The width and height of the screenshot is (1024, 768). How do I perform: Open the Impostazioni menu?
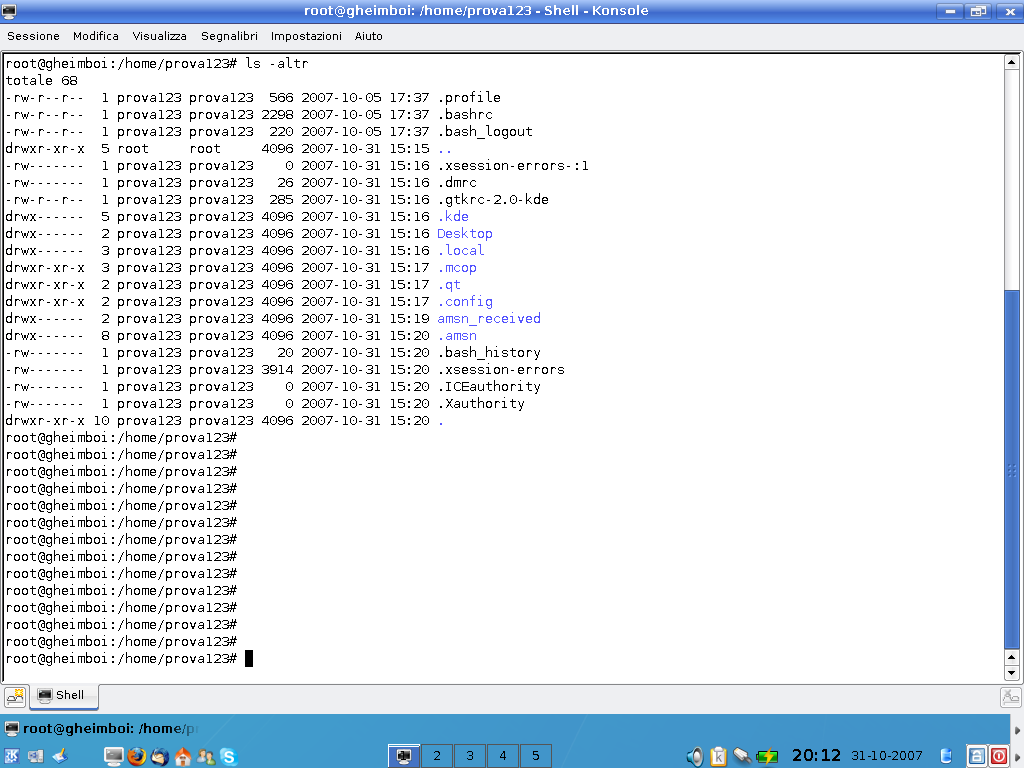pos(306,36)
